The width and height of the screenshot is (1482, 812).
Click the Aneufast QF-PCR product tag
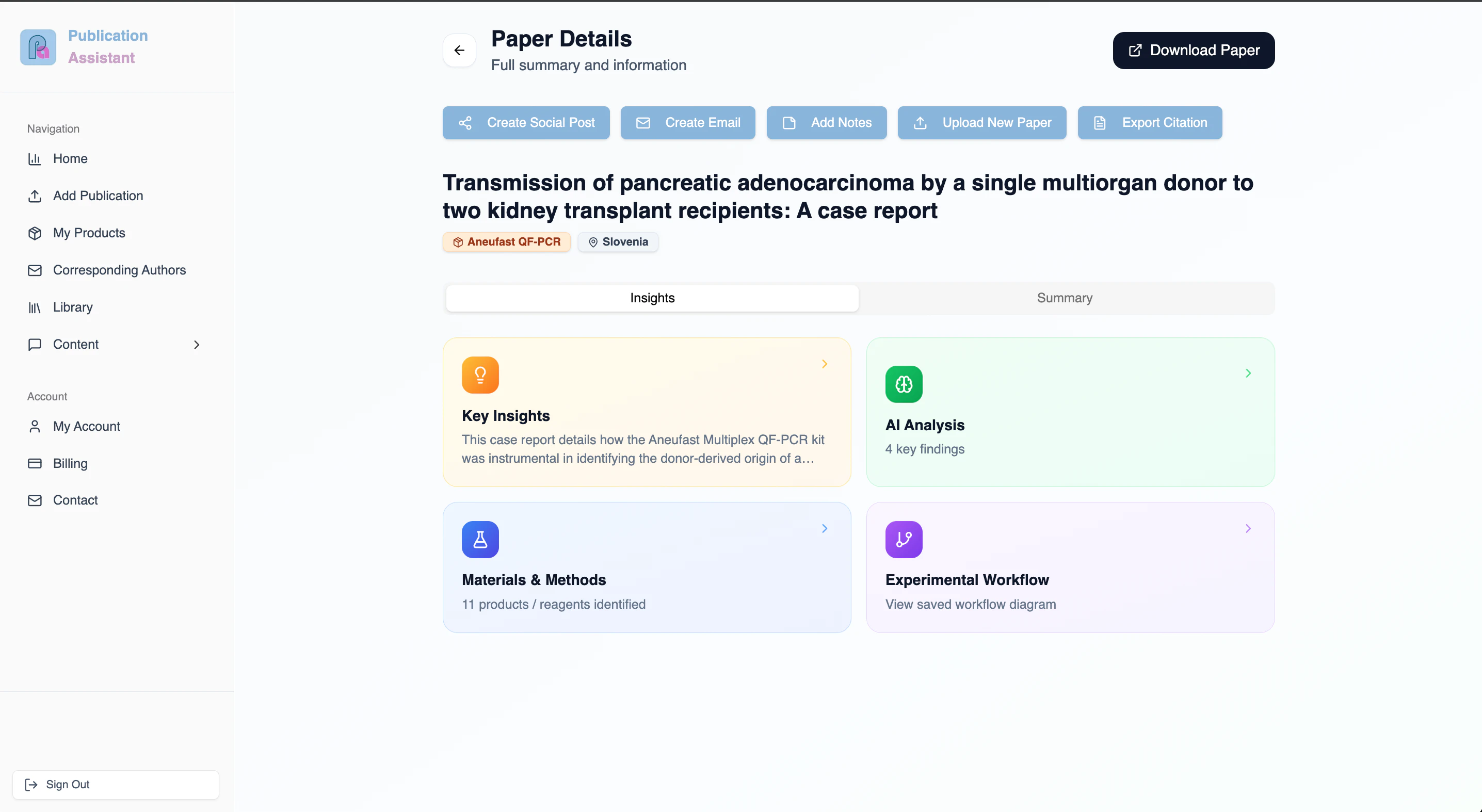tap(506, 241)
